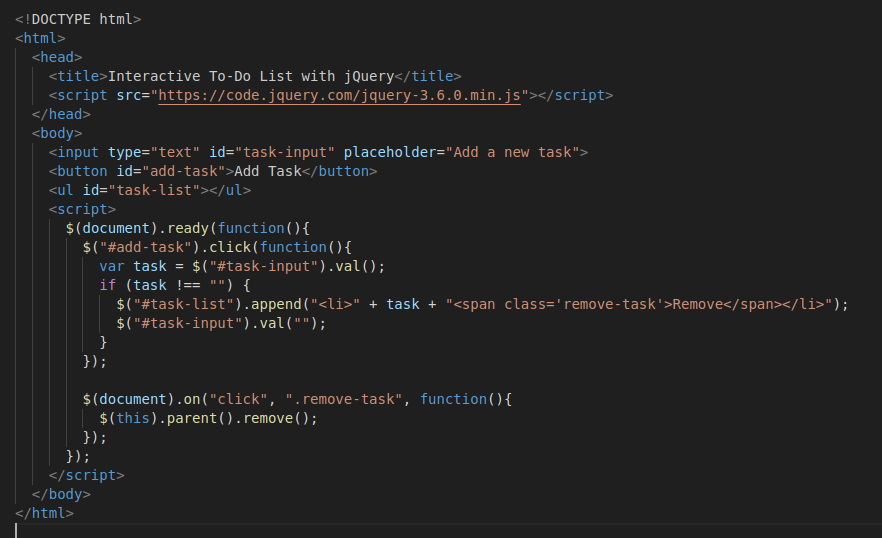882x538 pixels.
Task: Click the ready call on the document line
Action: pyautogui.click(x=188, y=228)
